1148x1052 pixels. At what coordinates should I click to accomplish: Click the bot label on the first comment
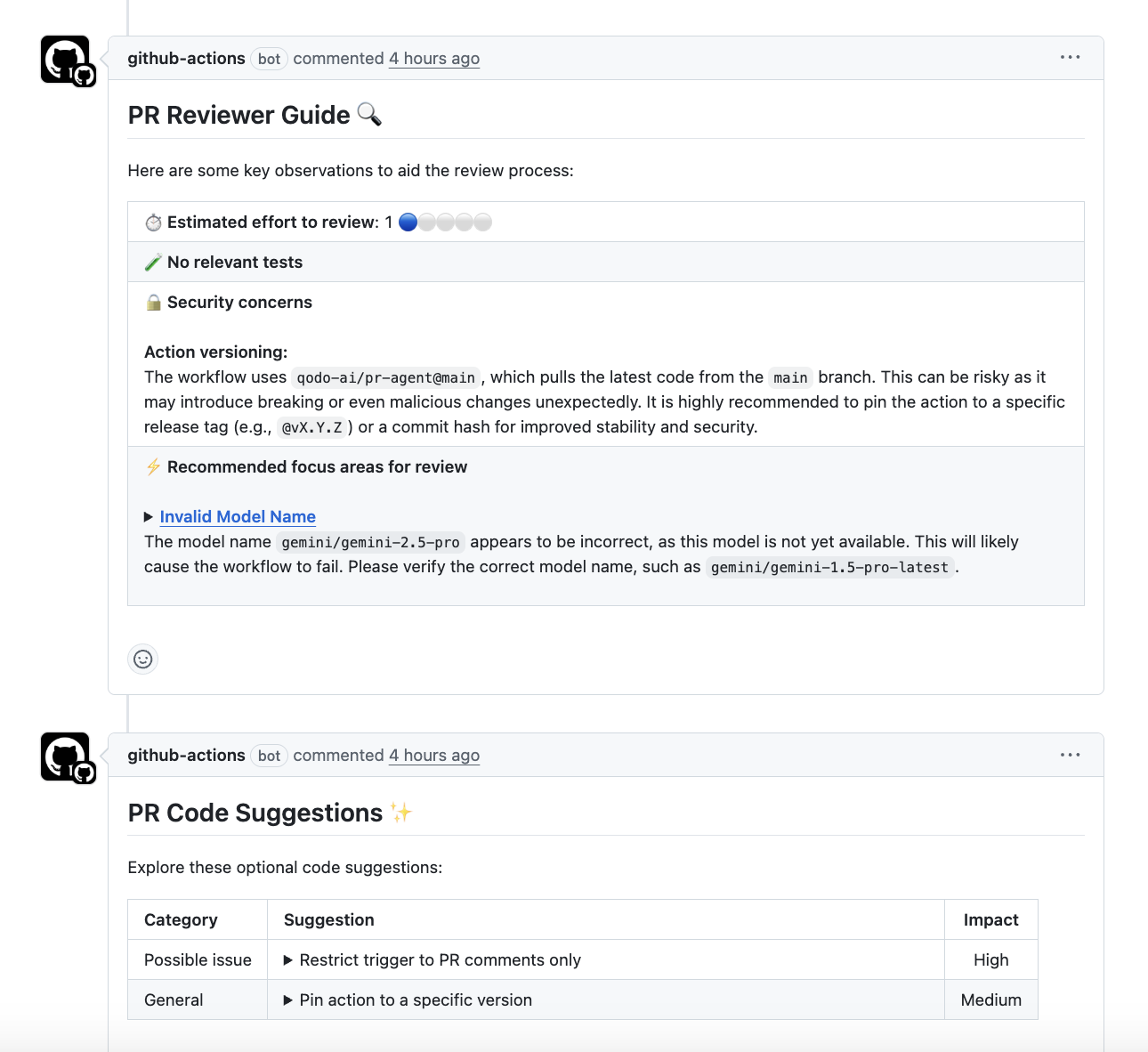point(269,59)
